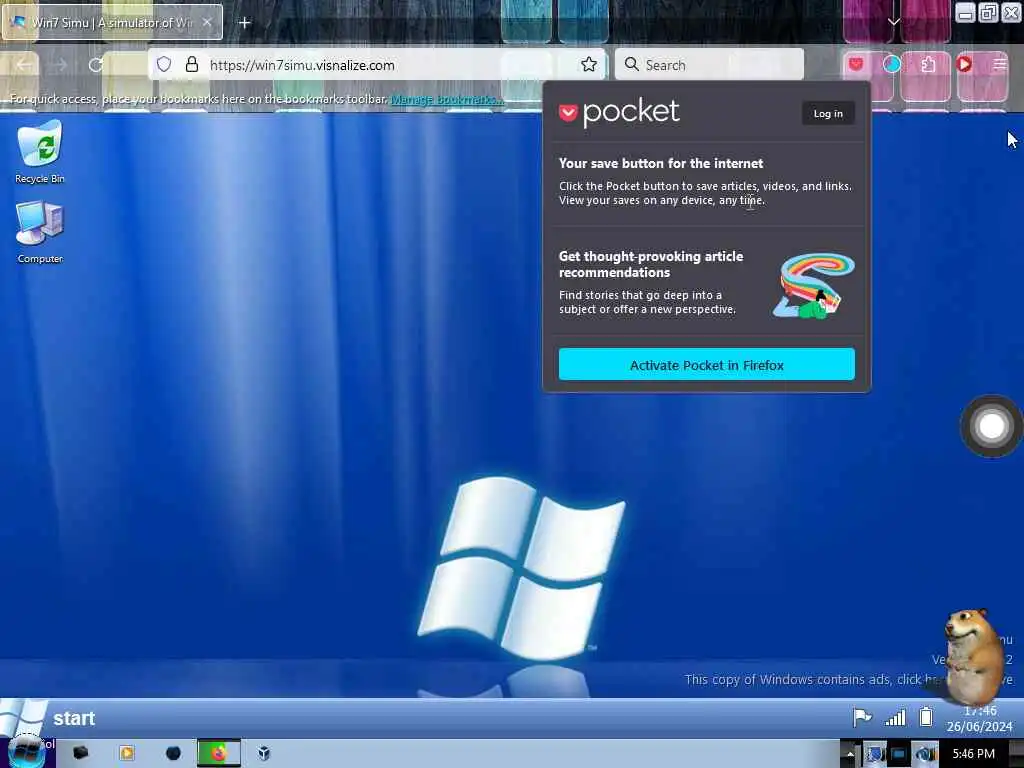Viewport: 1024px width, 768px height.
Task: Click the Pocket save toolbar icon
Action: (x=856, y=64)
